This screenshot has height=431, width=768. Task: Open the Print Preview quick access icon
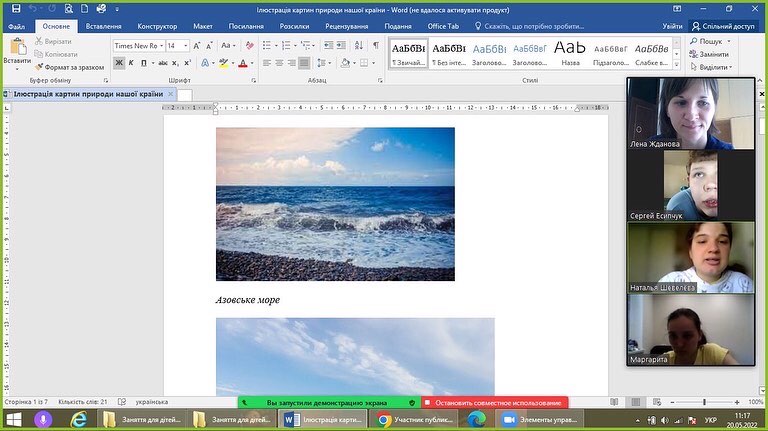pyautogui.click(x=68, y=9)
